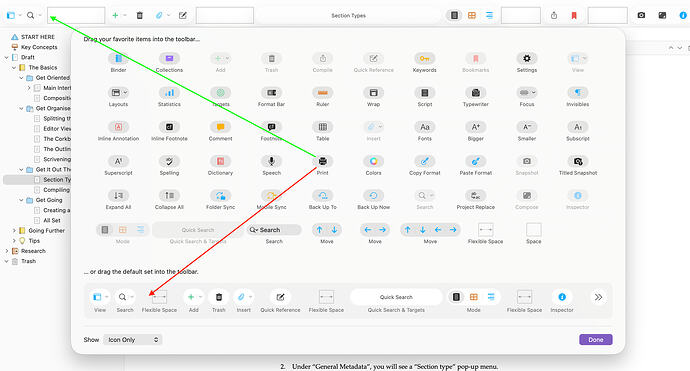This screenshot has width=690, height=371.
Task: Select the Fonts Aa icon
Action: (x=424, y=127)
